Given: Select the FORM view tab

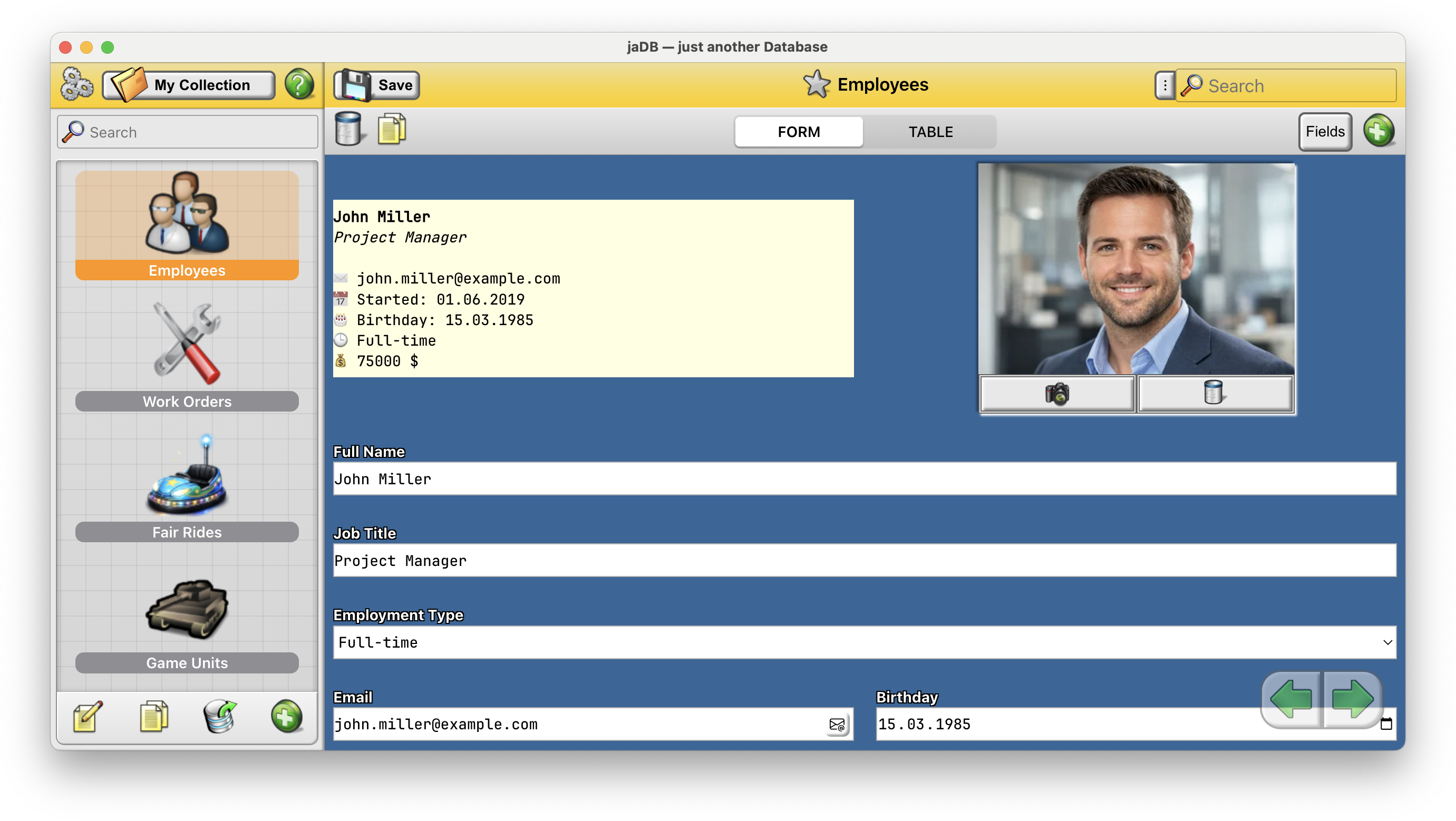Looking at the screenshot, I should pyautogui.click(x=799, y=132).
